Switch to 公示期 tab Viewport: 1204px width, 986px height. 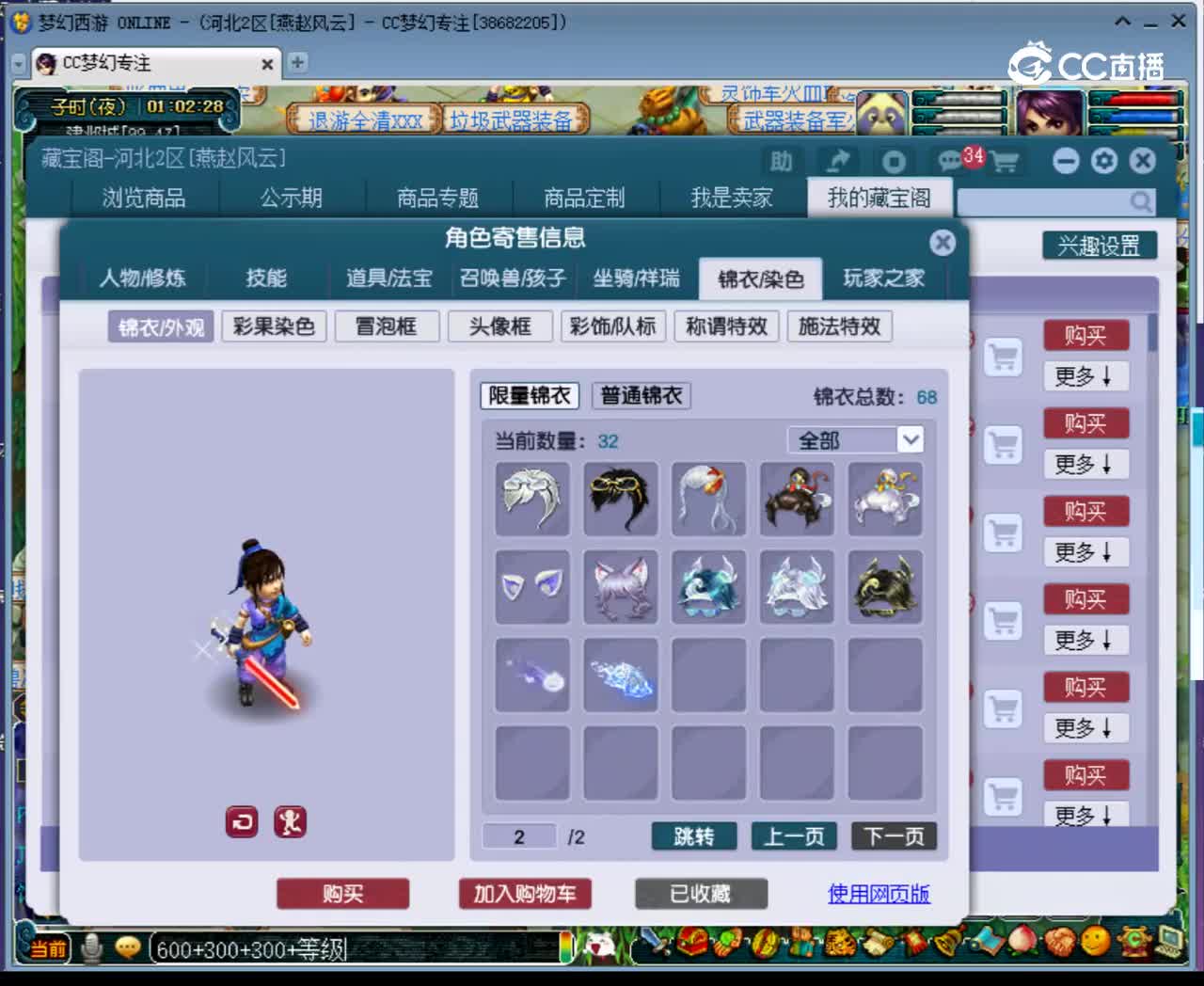coord(292,199)
